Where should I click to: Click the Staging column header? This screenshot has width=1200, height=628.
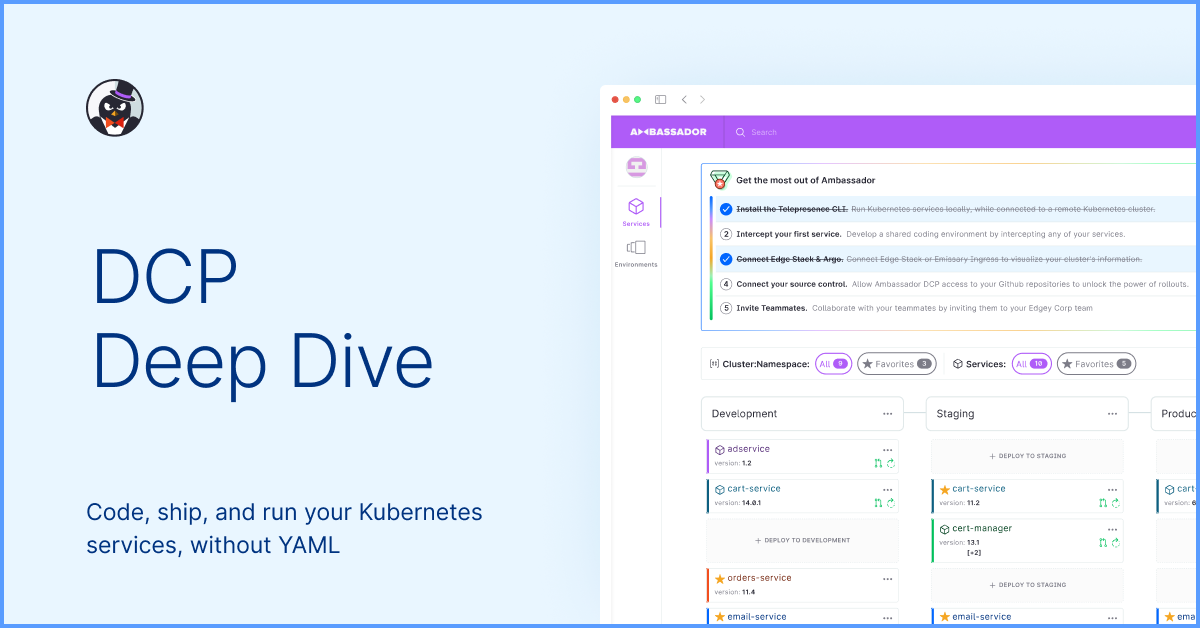pyautogui.click(x=1027, y=413)
